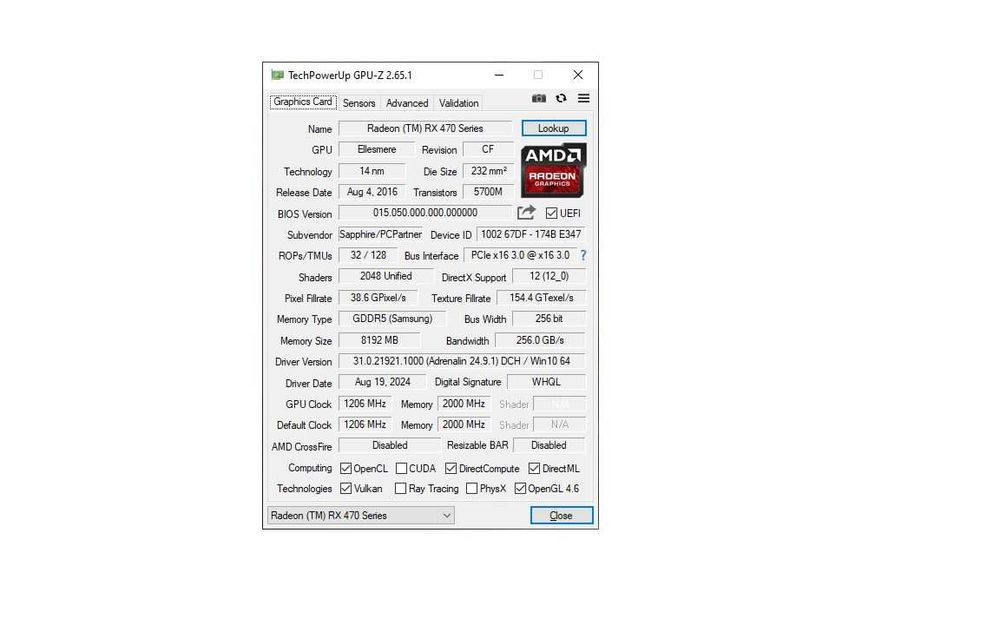Click the Resizable BAR Disabled value
Image resolution: width=1000 pixels, height=625 pixels.
tap(549, 445)
